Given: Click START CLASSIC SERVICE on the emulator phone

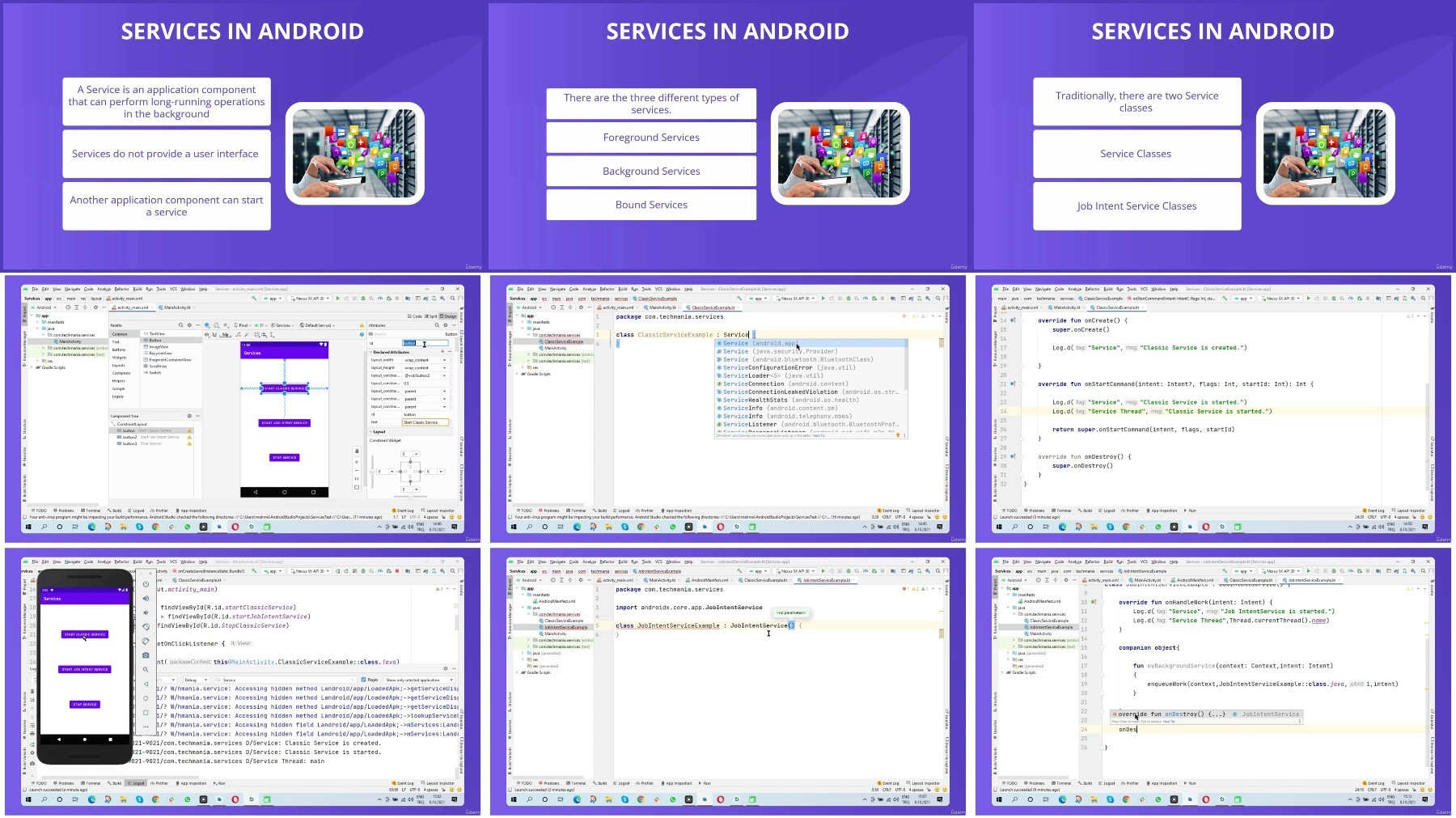Looking at the screenshot, I should coord(85,634).
